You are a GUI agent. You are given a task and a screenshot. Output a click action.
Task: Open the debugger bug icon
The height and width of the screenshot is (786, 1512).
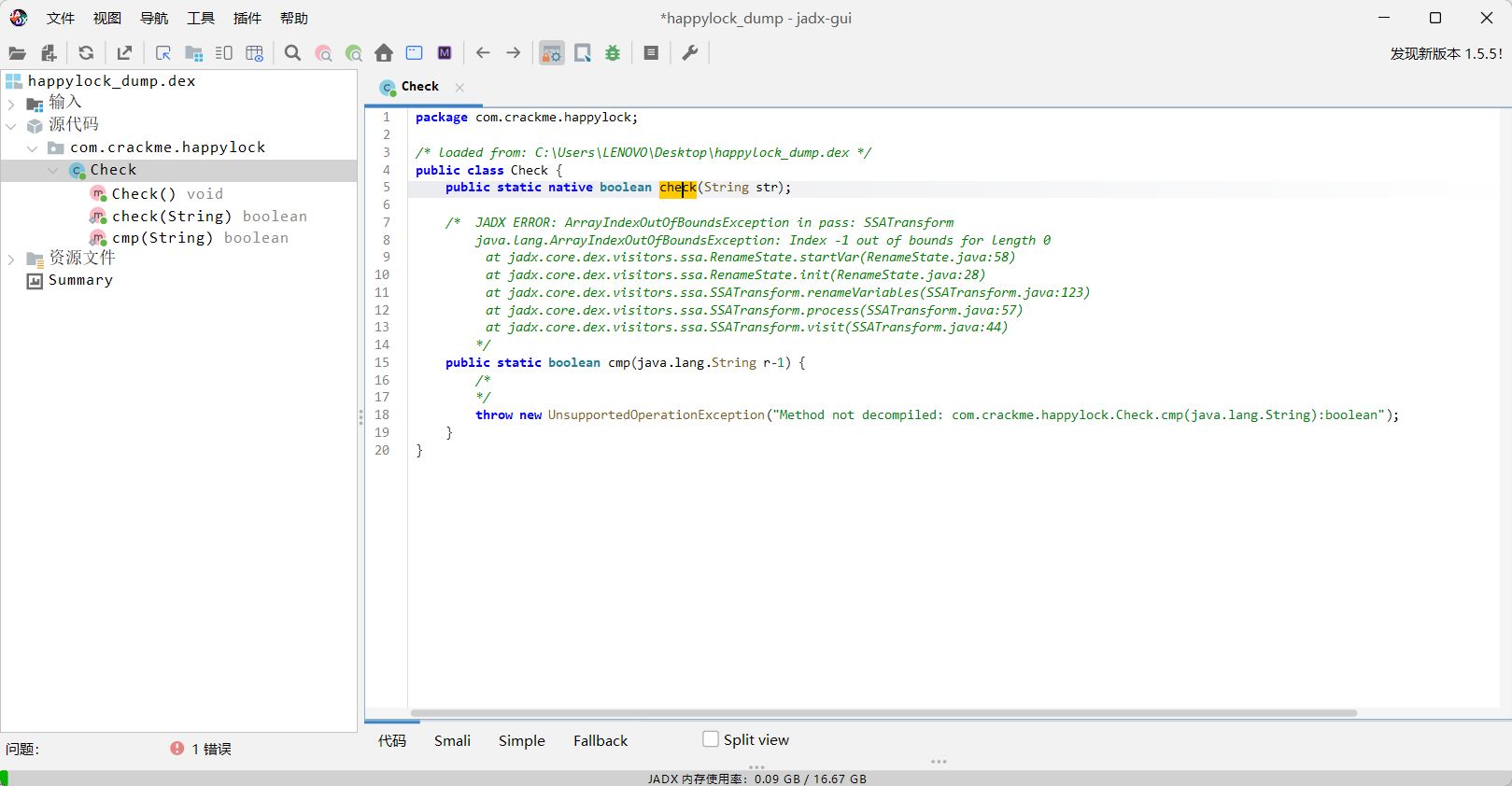pyautogui.click(x=613, y=53)
